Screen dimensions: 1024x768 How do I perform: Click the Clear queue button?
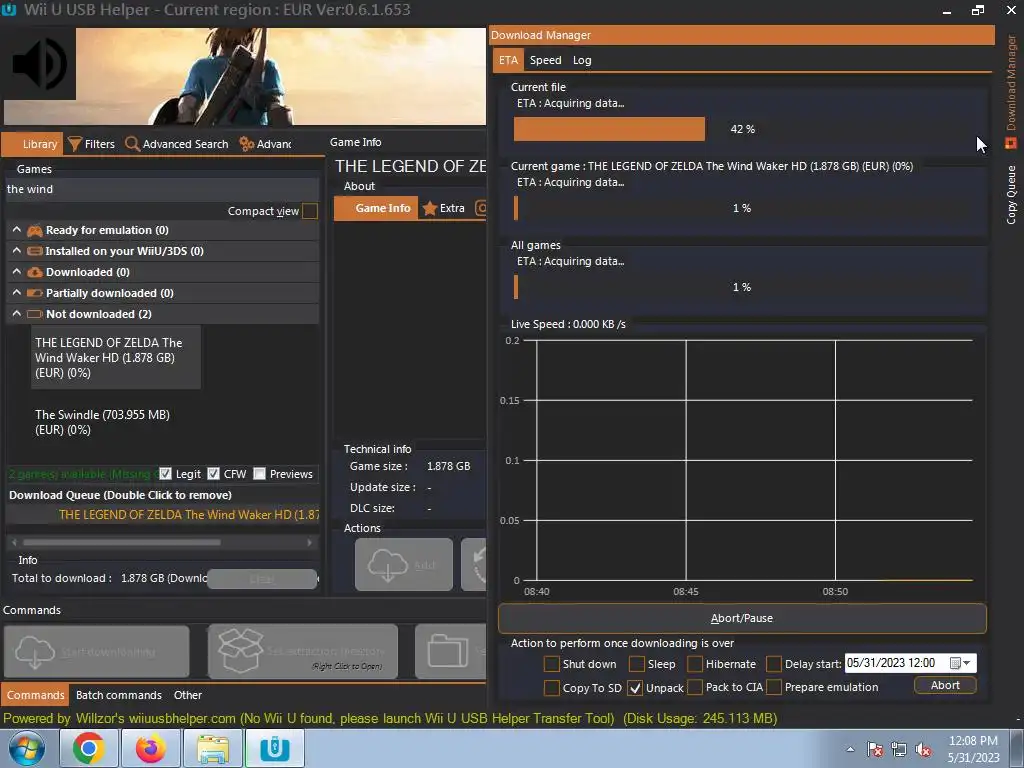pos(262,579)
